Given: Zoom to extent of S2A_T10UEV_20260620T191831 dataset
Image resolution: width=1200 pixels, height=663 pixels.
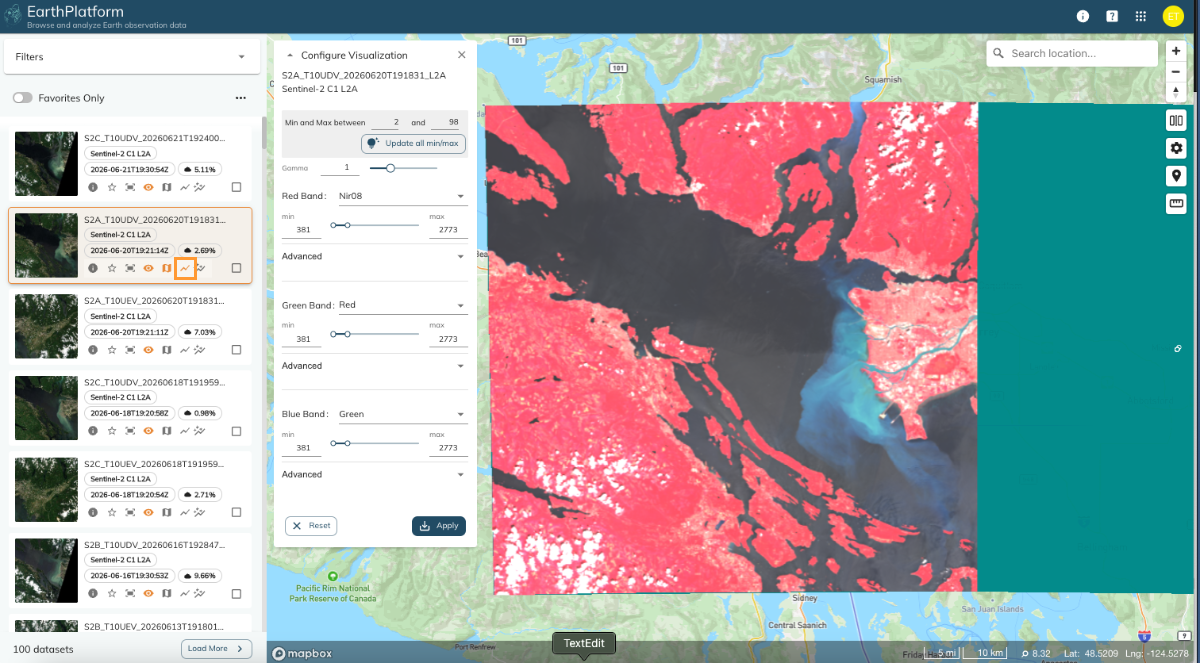Looking at the screenshot, I should tap(130, 350).
